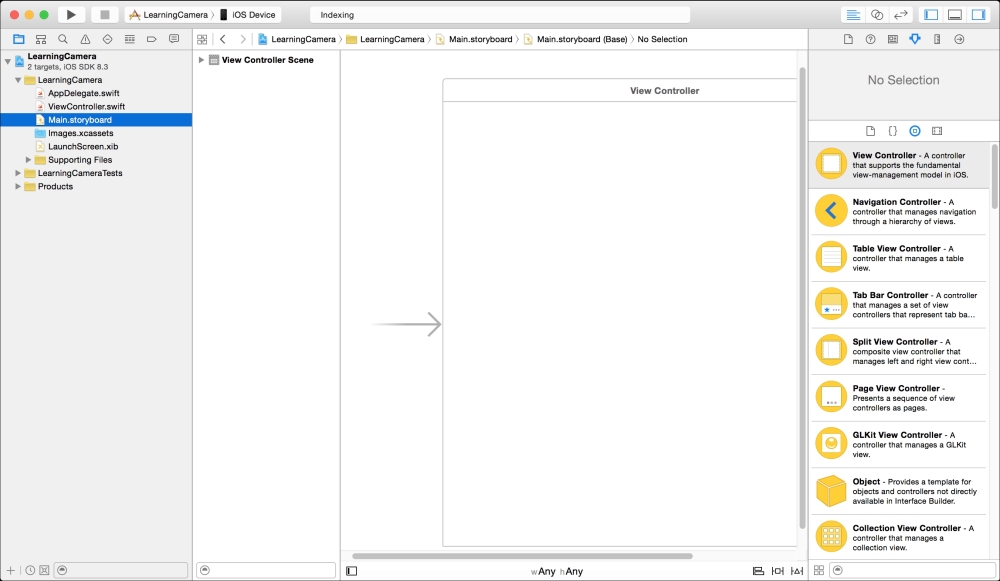Click Main.storyboard (Base) in jump bar
The height and width of the screenshot is (581, 1000).
coord(575,40)
